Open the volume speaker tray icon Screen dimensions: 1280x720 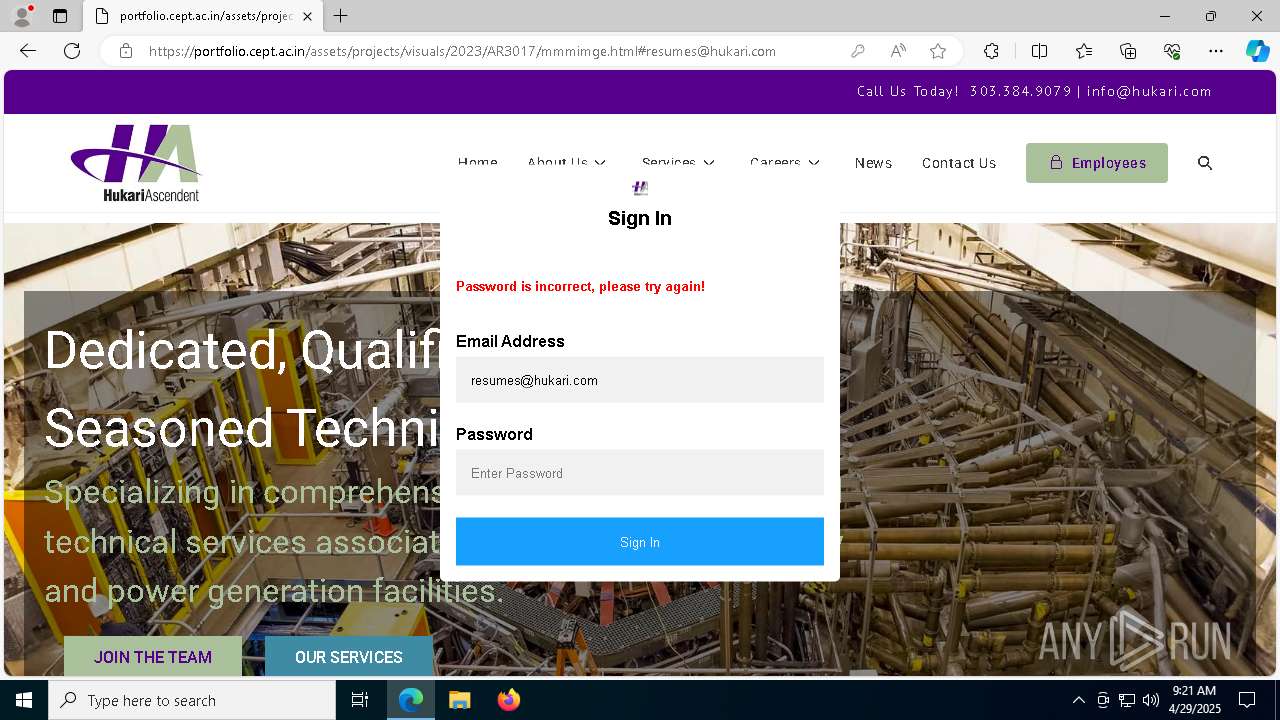click(x=1151, y=700)
